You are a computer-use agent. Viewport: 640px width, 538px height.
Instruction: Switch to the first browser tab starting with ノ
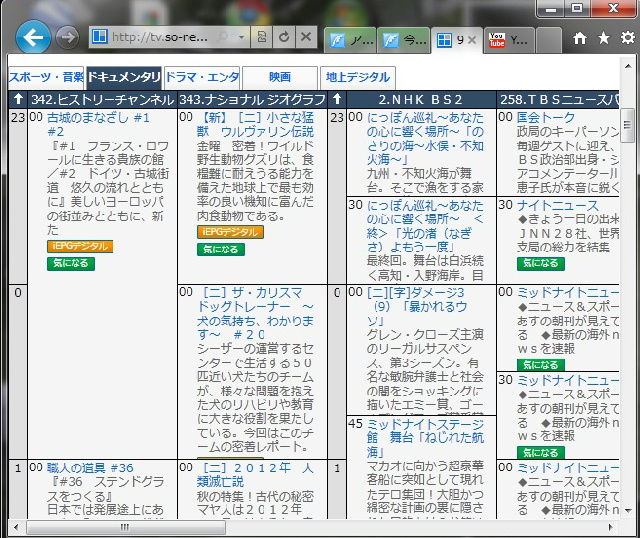pos(351,40)
